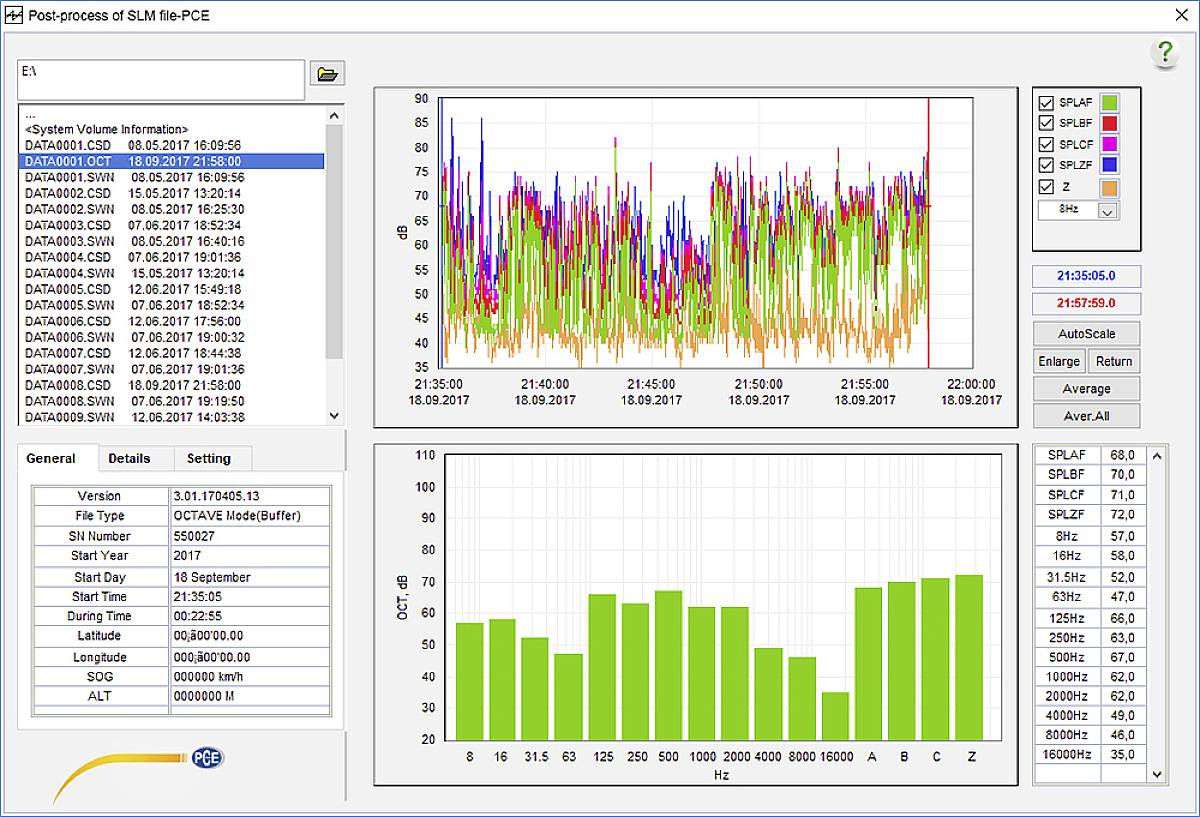The width and height of the screenshot is (1200, 817).
Task: Open the System Volume Information folder
Action: [x=107, y=129]
